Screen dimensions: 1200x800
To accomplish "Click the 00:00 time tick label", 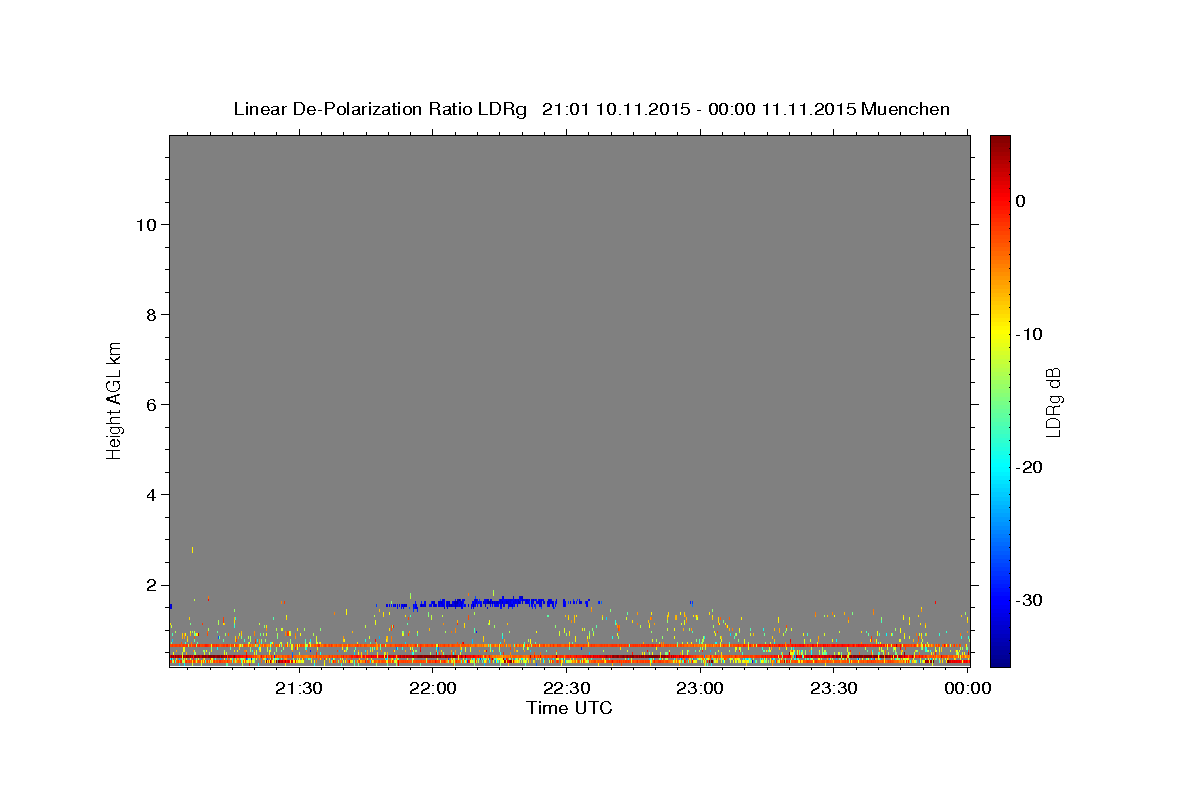I will tap(966, 688).
